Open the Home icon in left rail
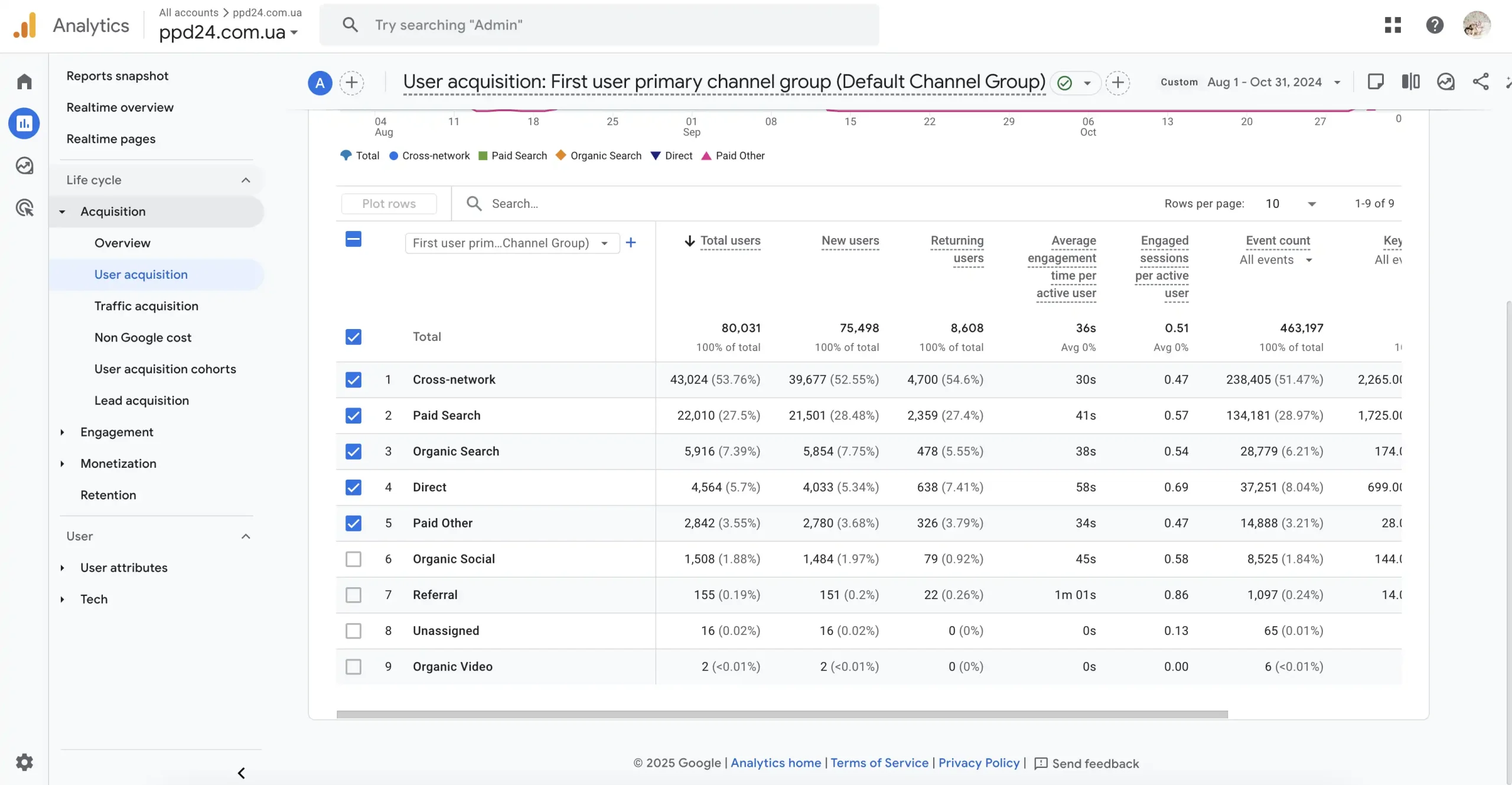Image resolution: width=1512 pixels, height=785 pixels. pyautogui.click(x=24, y=81)
